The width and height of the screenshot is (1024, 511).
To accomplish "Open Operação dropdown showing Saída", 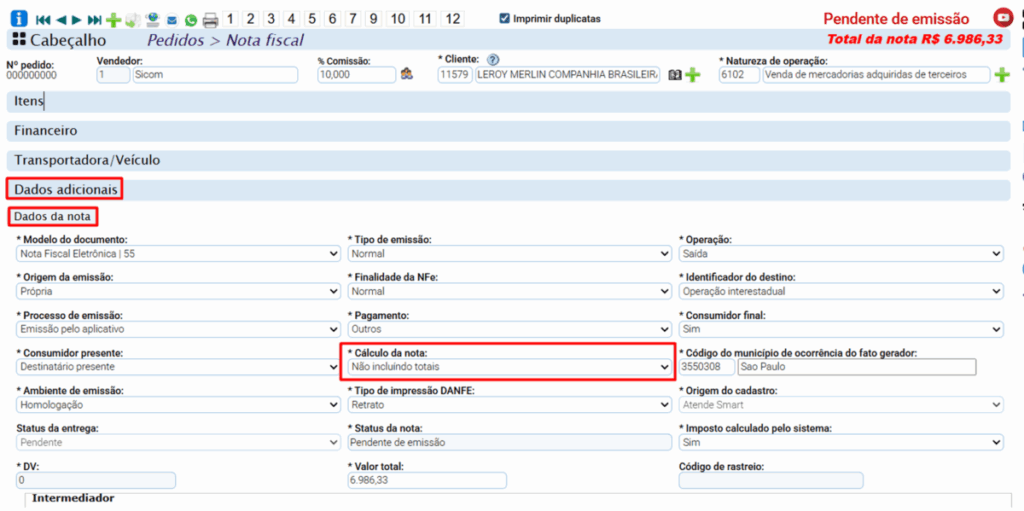I will point(841,253).
